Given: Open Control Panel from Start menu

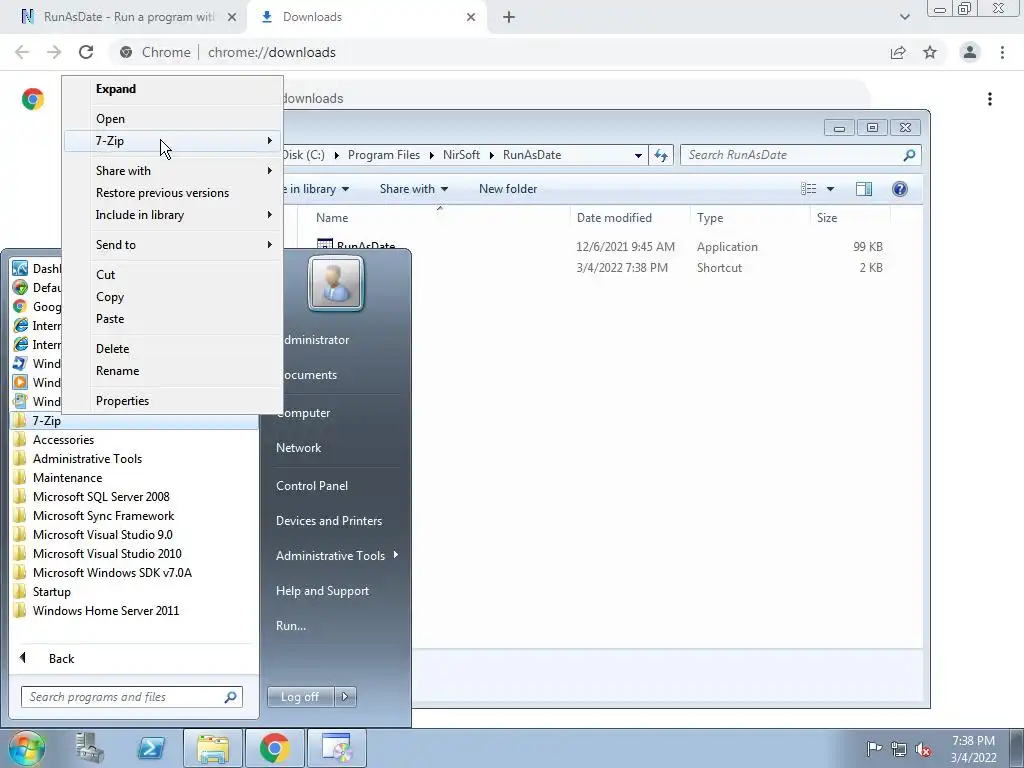Looking at the screenshot, I should point(312,486).
